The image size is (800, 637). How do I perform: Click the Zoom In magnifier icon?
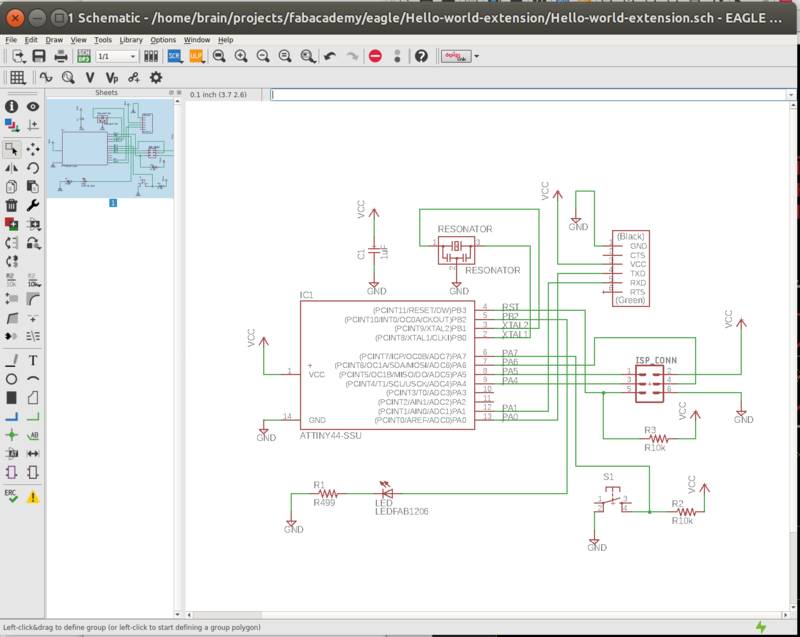[240, 57]
